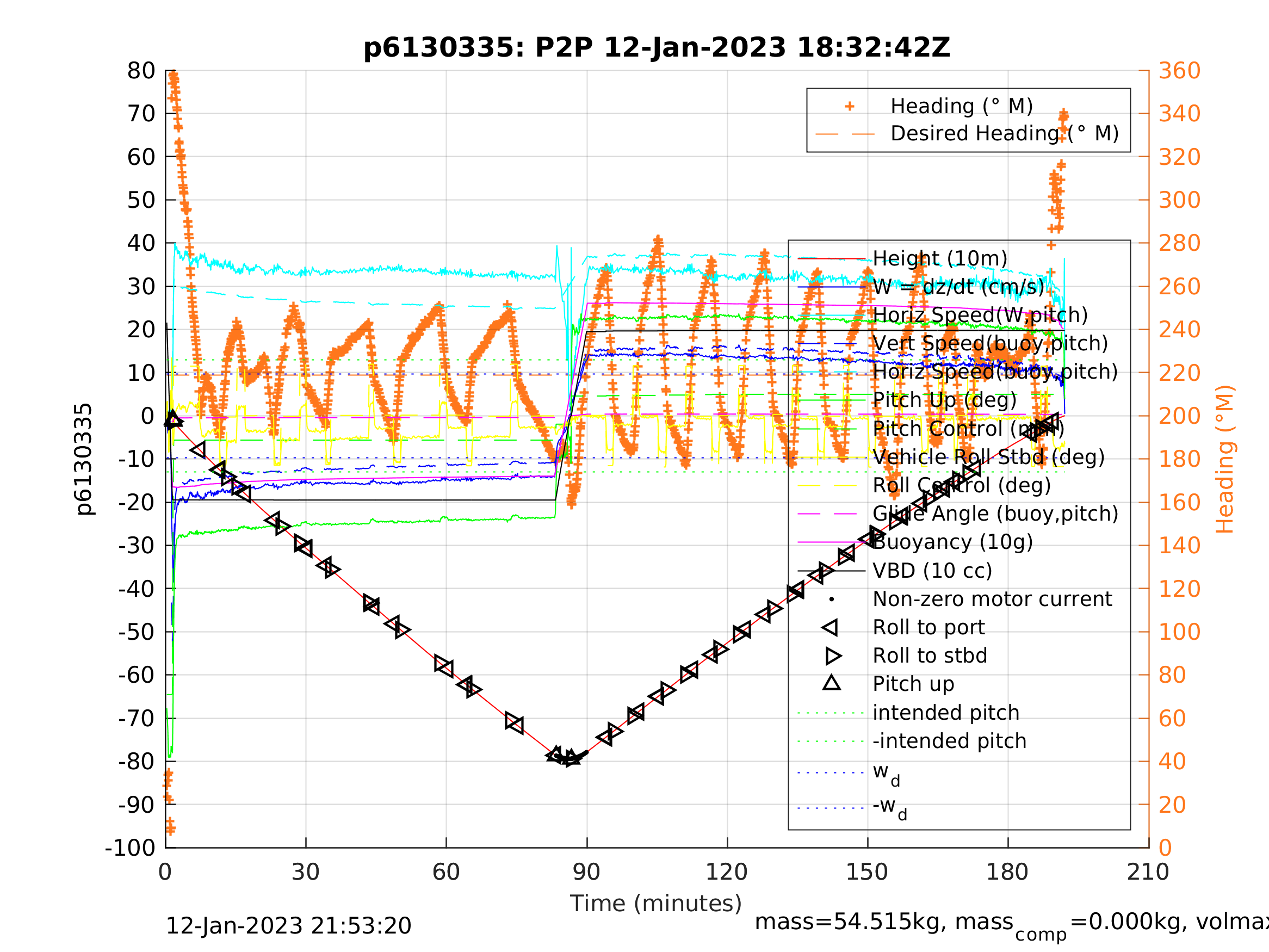The height and width of the screenshot is (952, 1269).
Task: Click the magenta Buoyancy line sample in legend
Action: tap(831, 542)
